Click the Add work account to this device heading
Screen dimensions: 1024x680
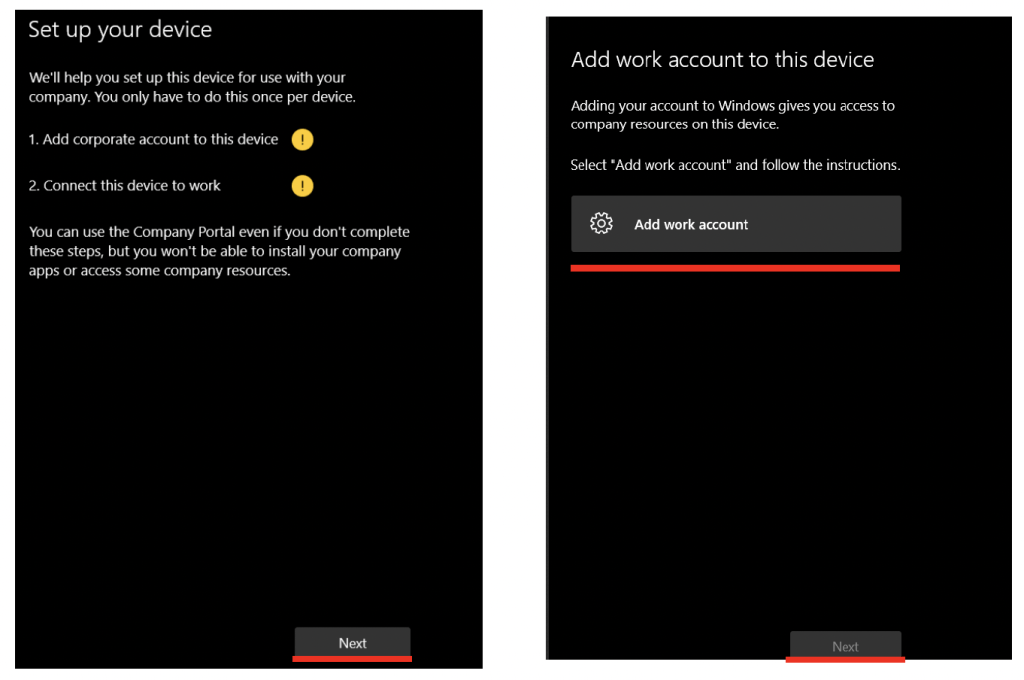coord(722,59)
